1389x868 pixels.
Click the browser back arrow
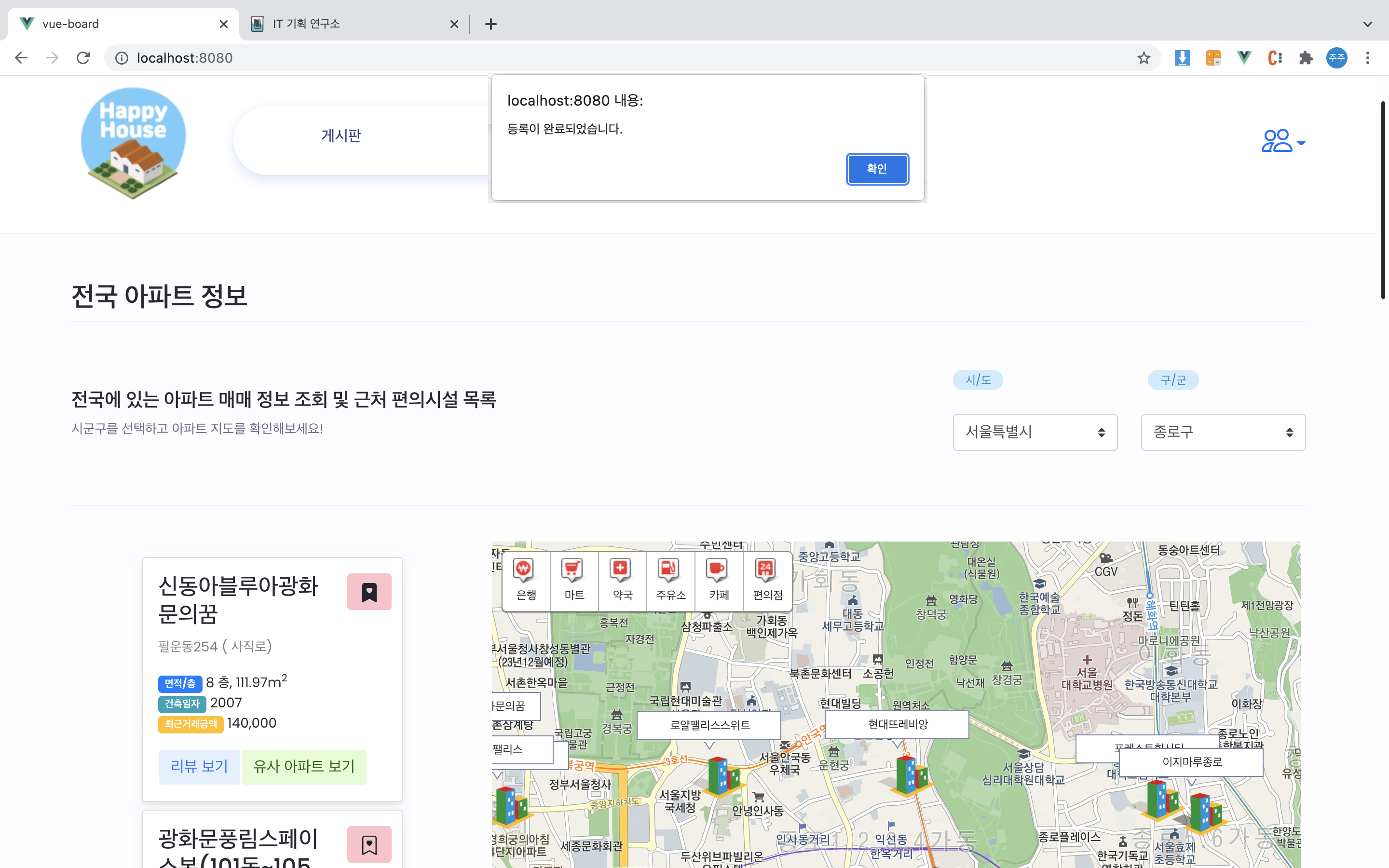tap(21, 58)
